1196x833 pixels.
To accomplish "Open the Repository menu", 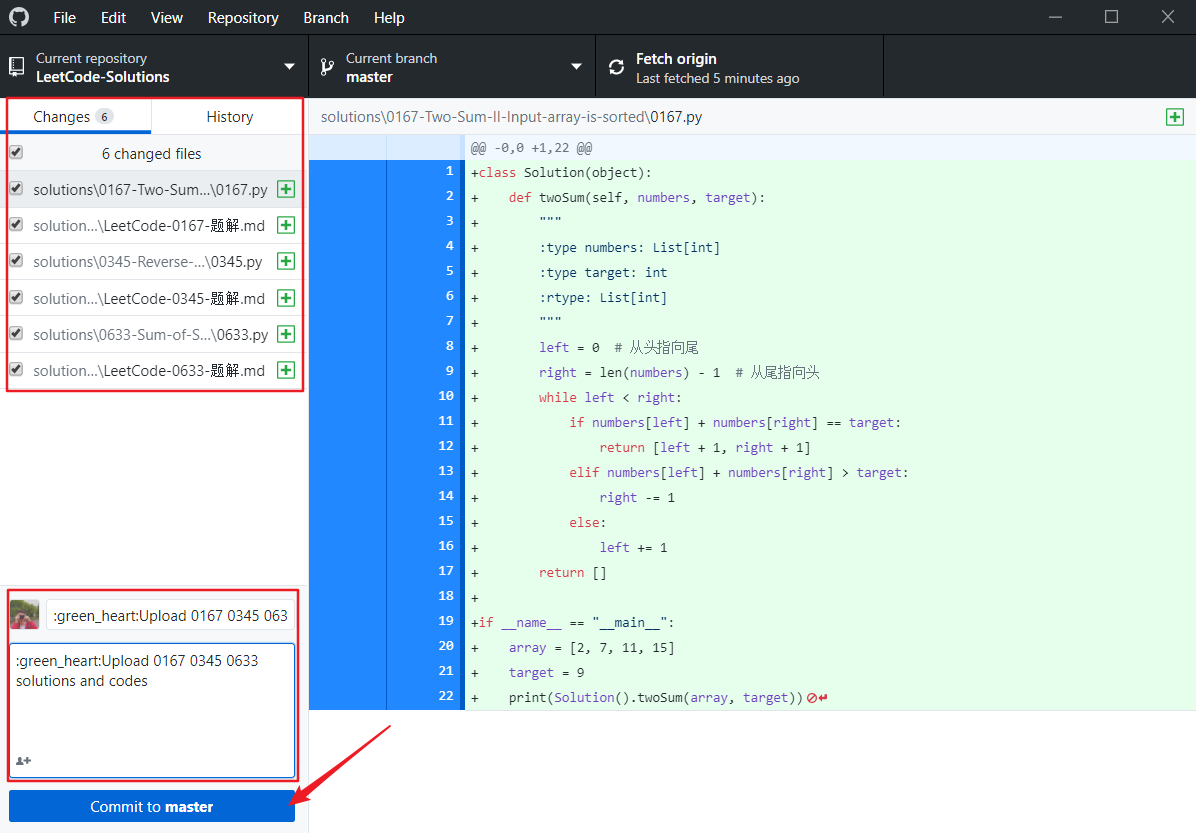I will 243,18.
